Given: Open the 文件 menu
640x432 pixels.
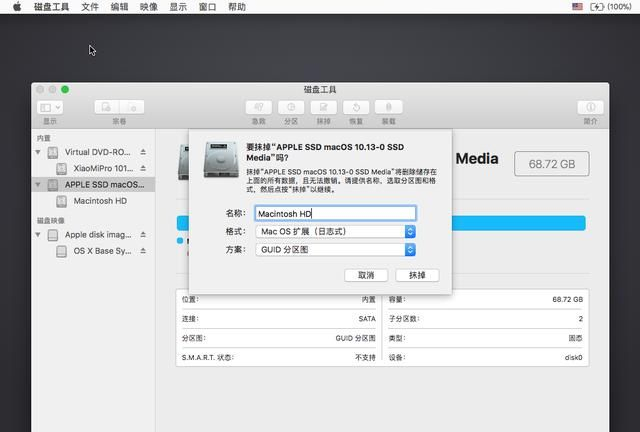Looking at the screenshot, I should [90, 7].
